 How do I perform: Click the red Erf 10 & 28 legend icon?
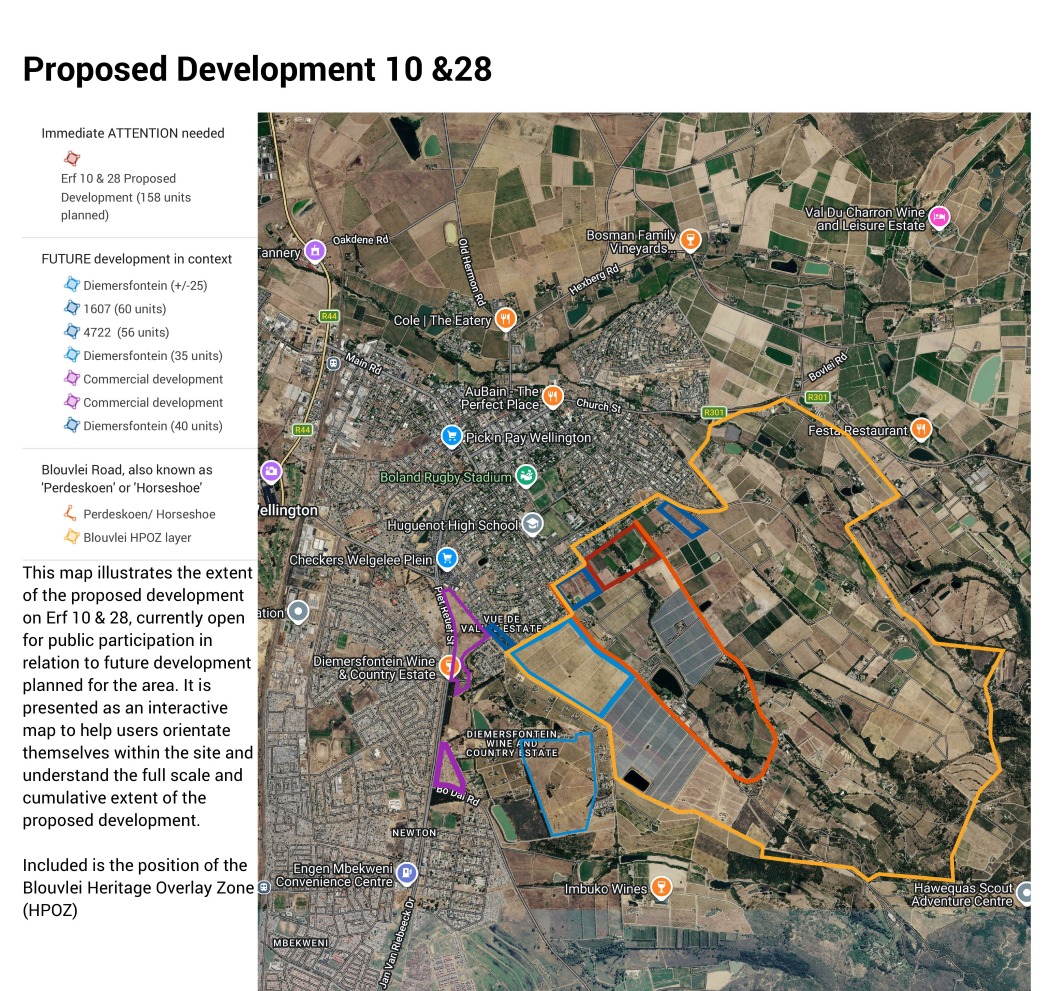72,158
